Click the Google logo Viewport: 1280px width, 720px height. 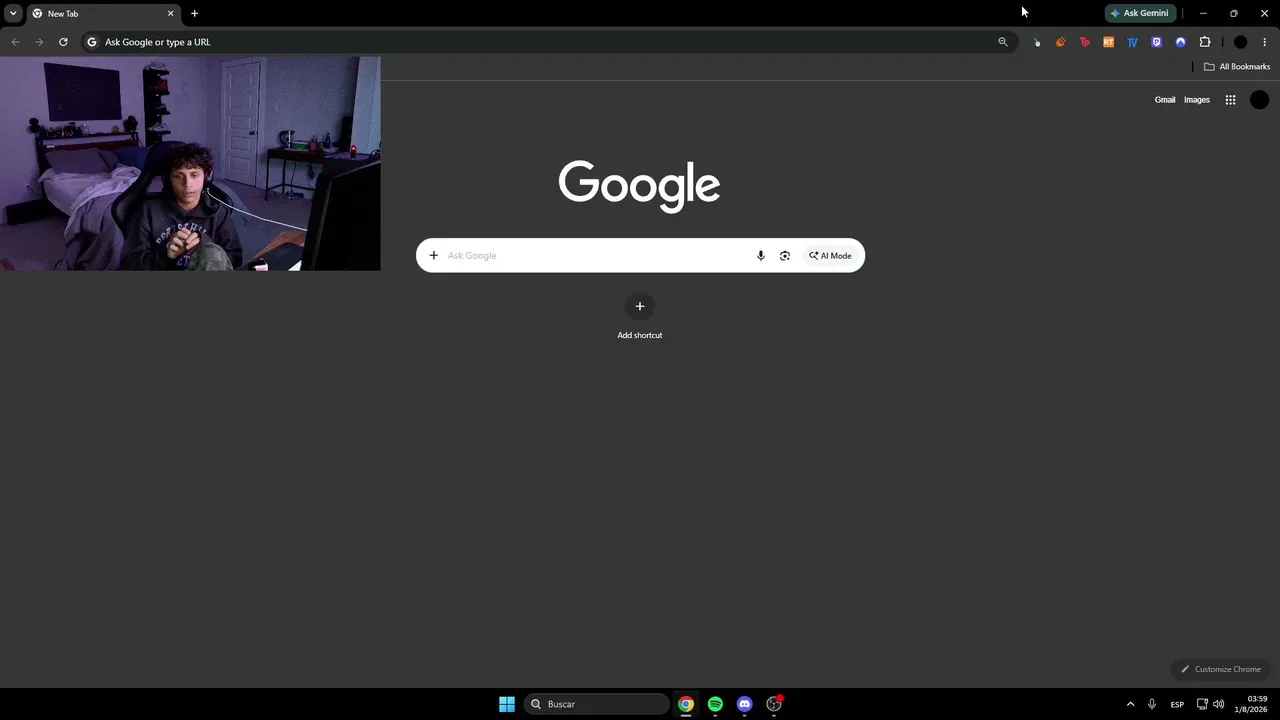pos(639,185)
